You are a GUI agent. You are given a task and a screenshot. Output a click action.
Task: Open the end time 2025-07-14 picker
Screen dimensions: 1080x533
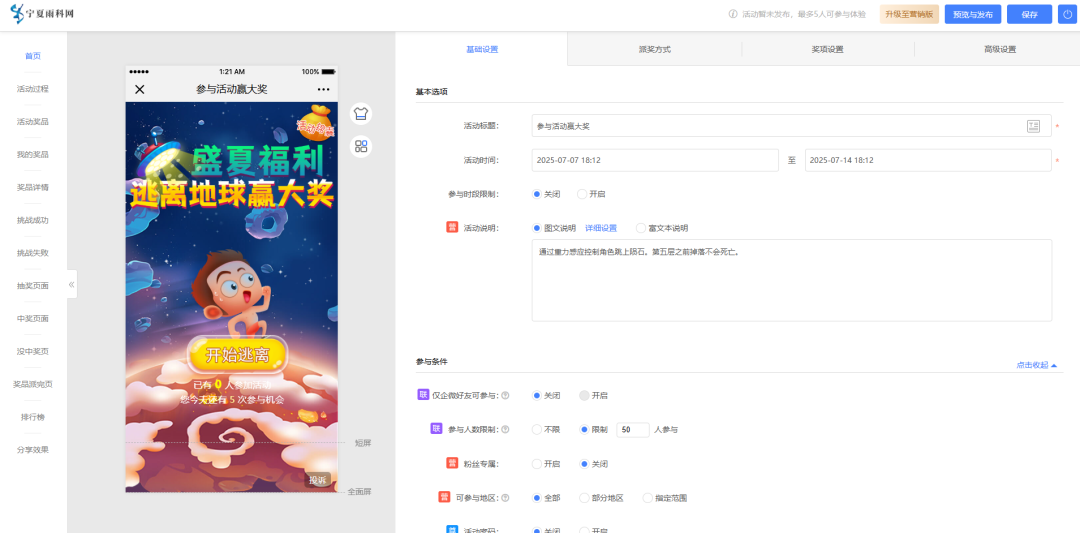928,160
